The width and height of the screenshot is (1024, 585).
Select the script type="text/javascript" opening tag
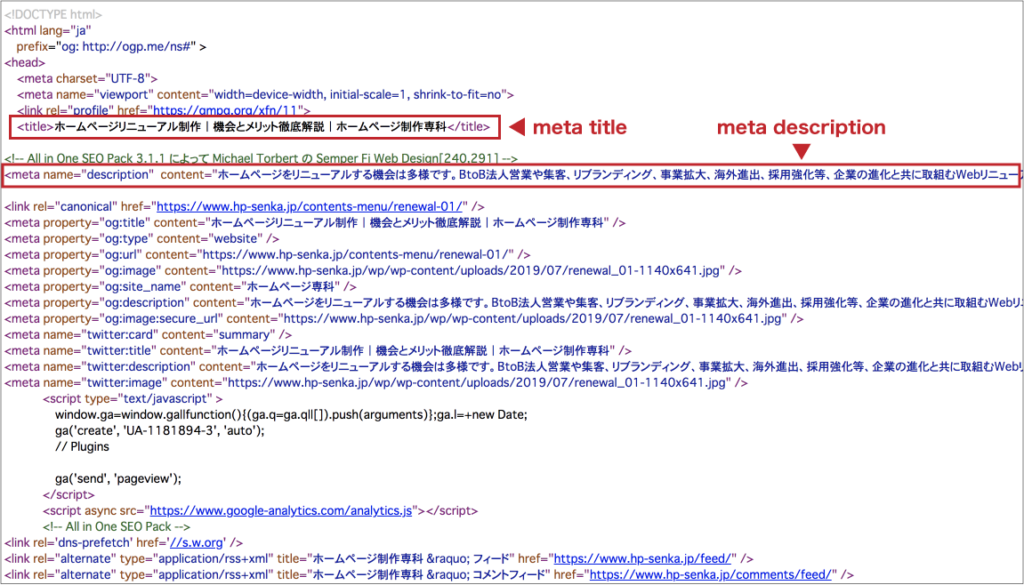point(133,398)
